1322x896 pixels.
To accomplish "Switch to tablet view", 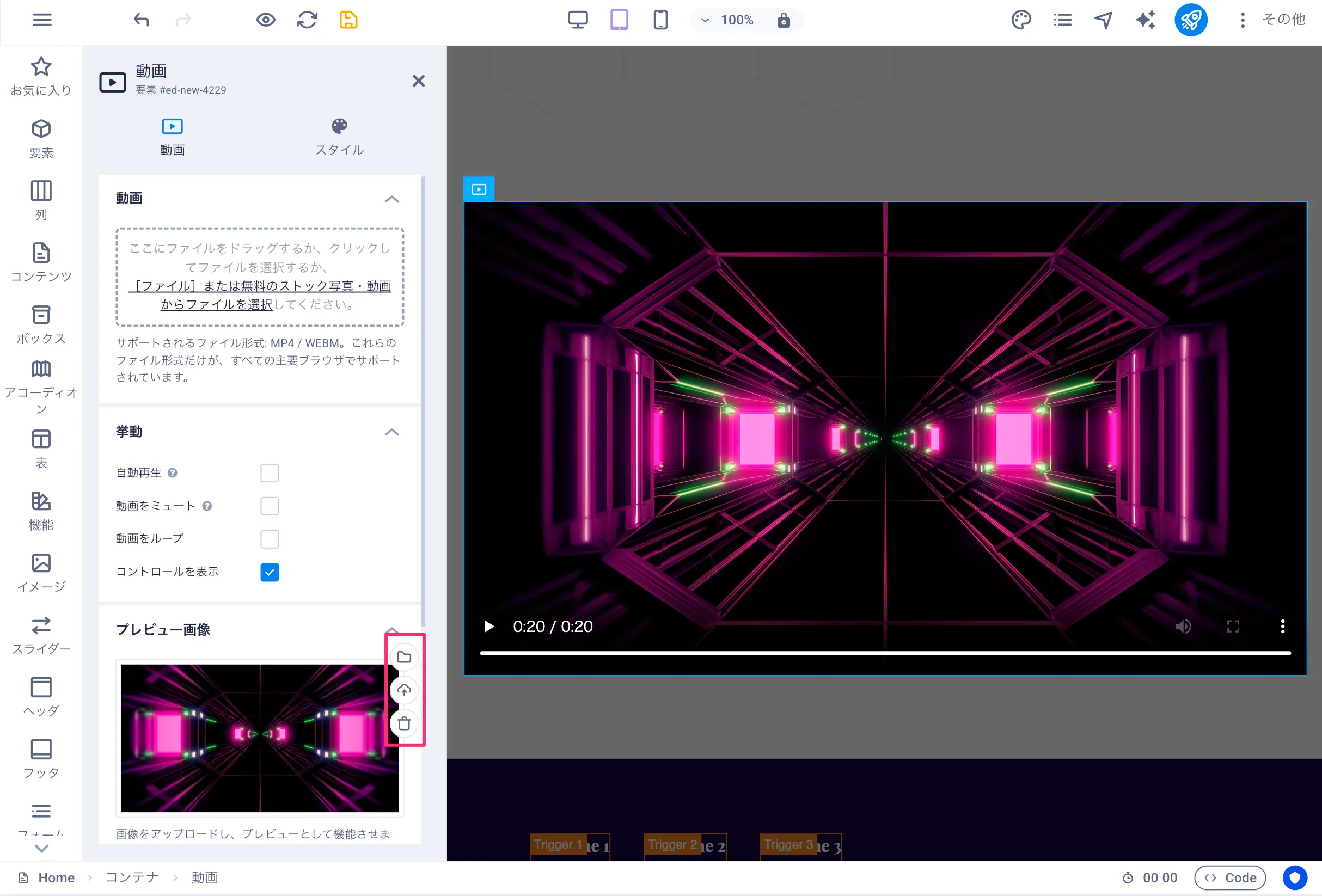I will [619, 20].
